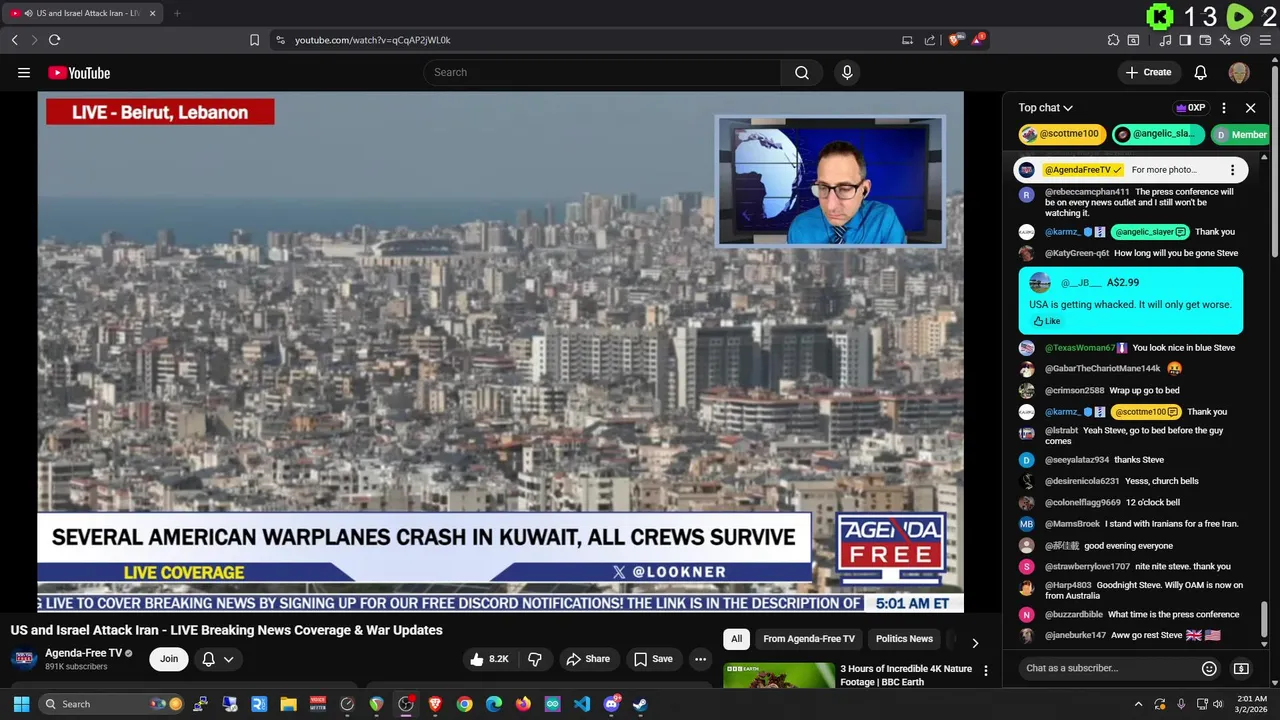Open the notification preference chevron beside Join
This screenshot has width=1280, height=720.
(228, 659)
